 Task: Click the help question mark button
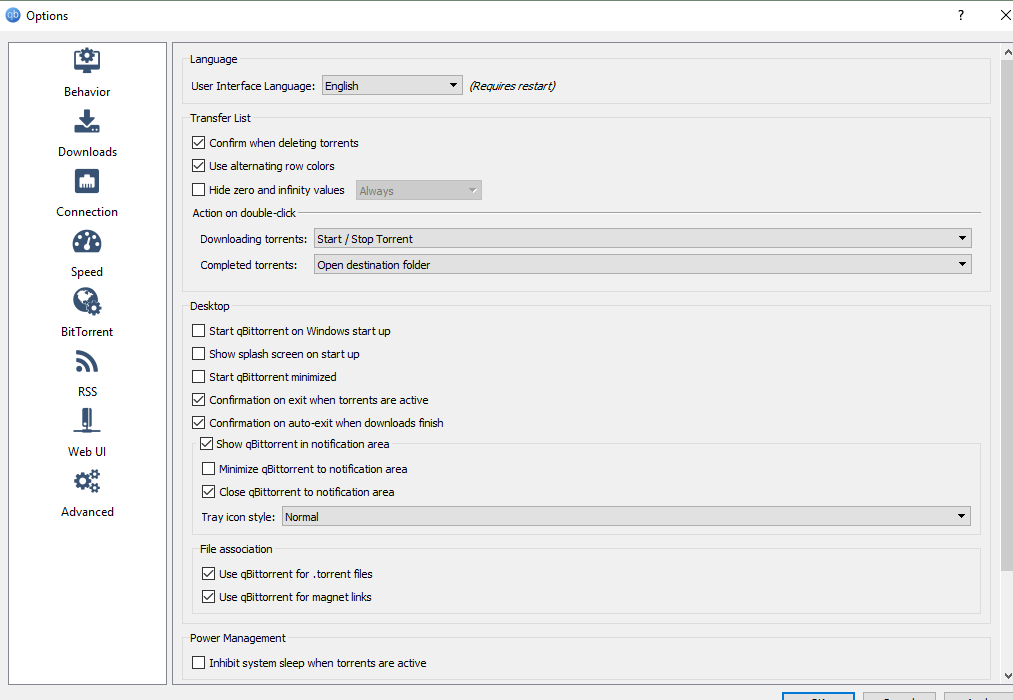961,15
